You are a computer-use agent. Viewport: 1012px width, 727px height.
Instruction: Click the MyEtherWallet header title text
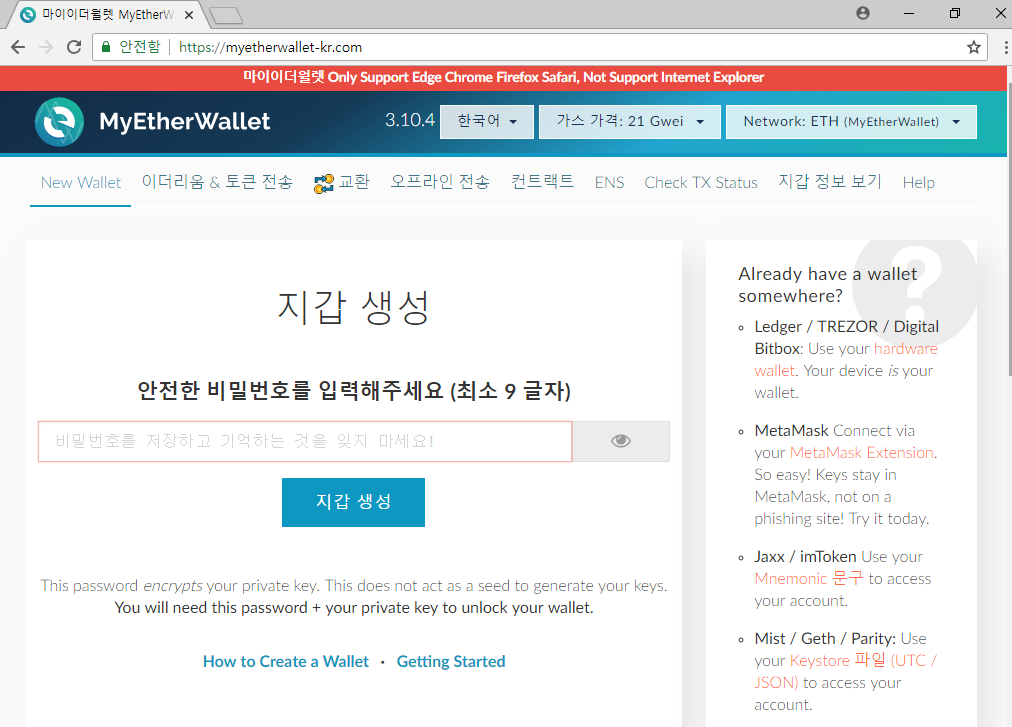tap(185, 121)
